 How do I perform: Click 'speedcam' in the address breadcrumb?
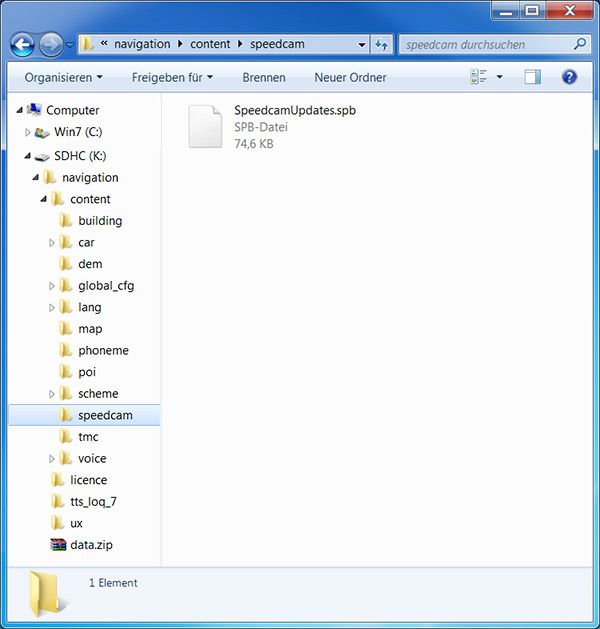pyautogui.click(x=277, y=44)
